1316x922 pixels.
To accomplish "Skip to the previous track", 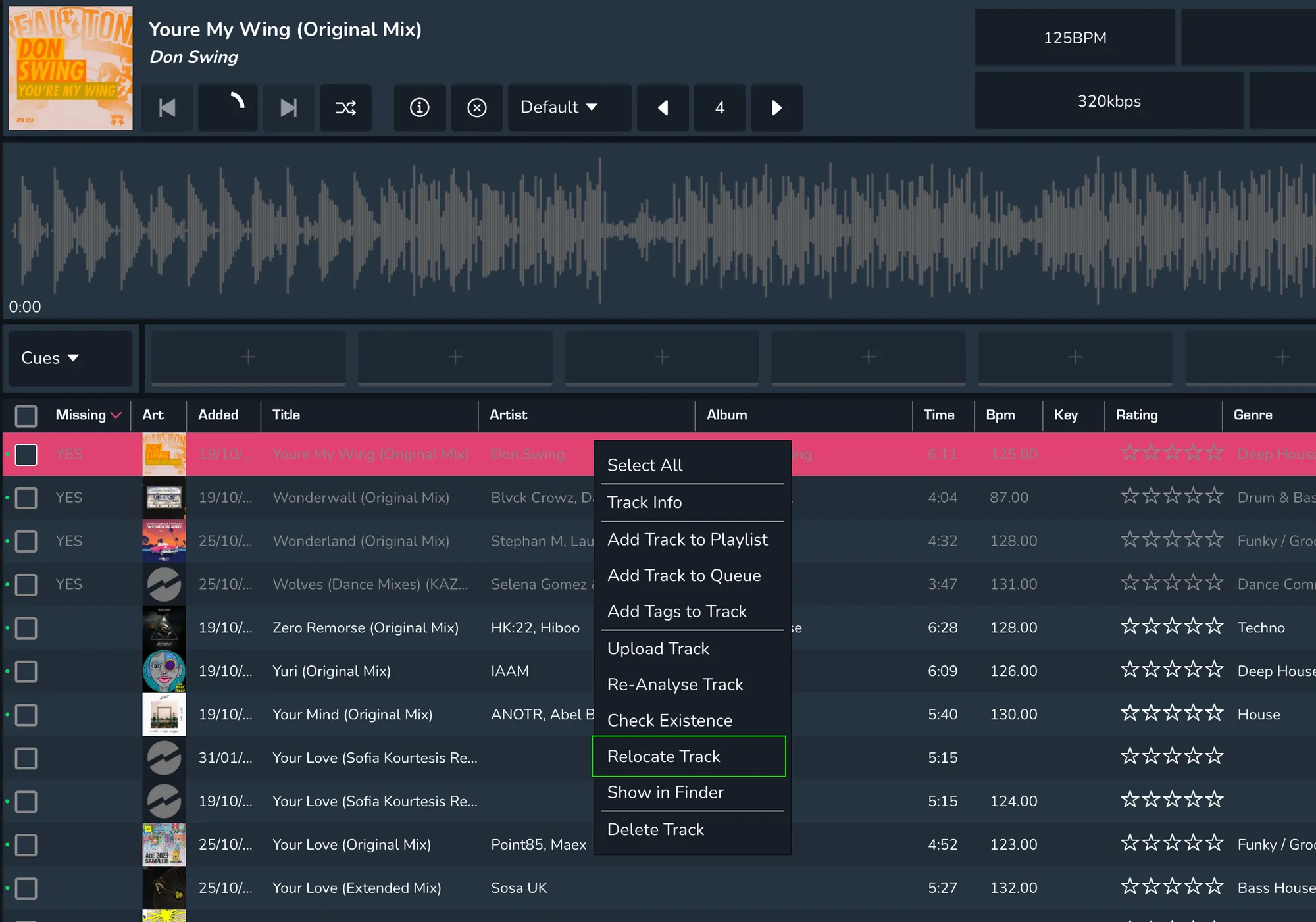I will (x=167, y=107).
